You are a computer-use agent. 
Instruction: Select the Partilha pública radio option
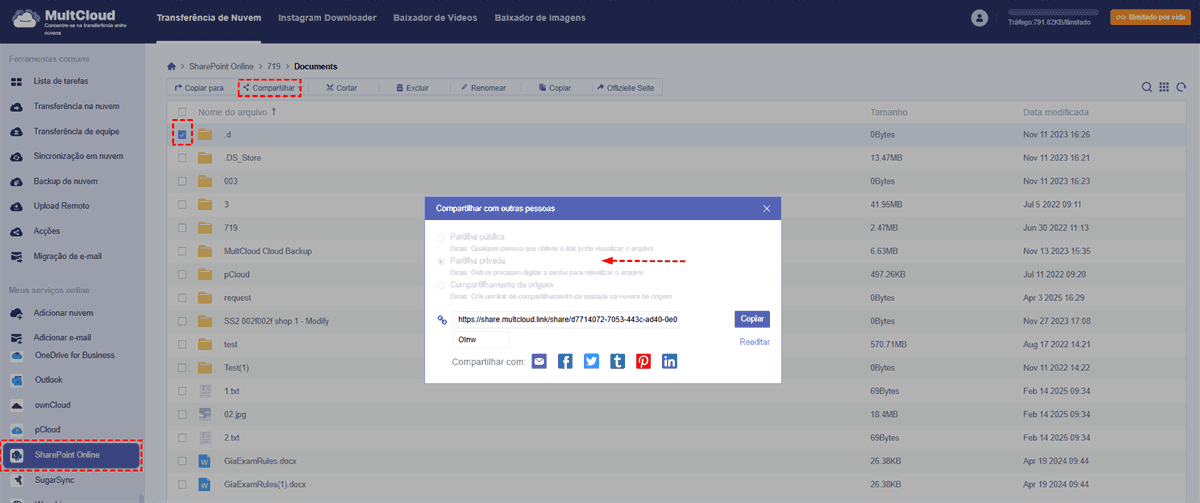(x=440, y=237)
